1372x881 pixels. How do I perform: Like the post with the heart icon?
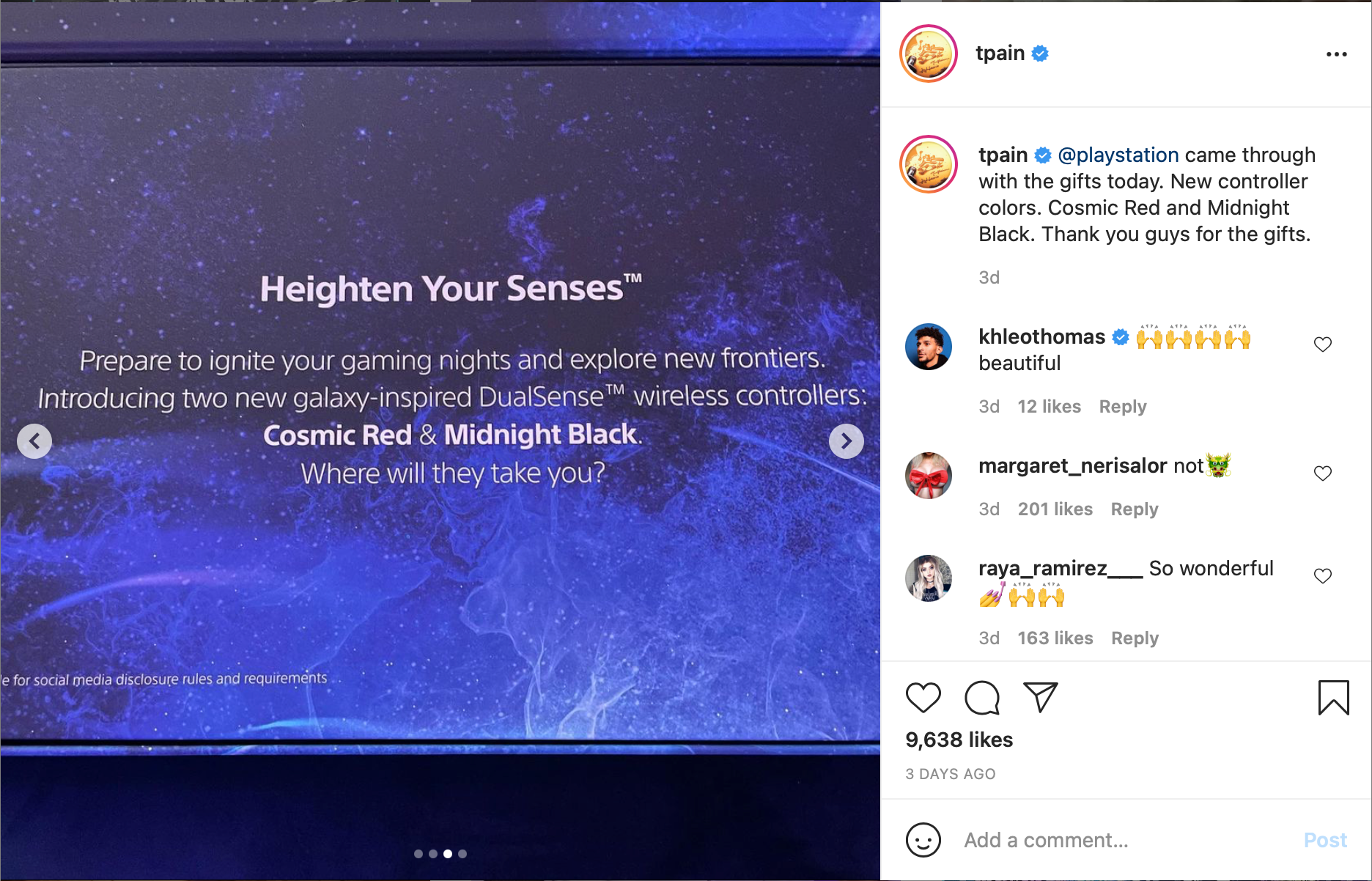[923, 698]
